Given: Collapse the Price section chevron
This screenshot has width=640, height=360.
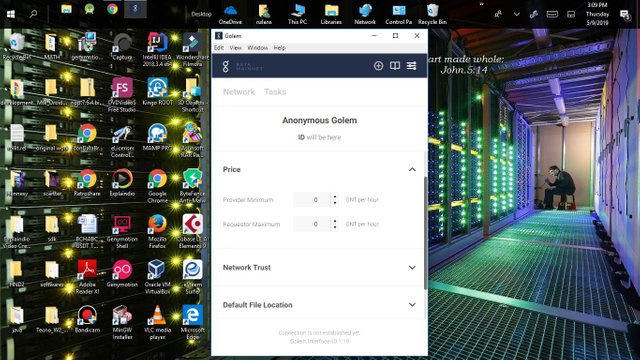Looking at the screenshot, I should (x=412, y=169).
